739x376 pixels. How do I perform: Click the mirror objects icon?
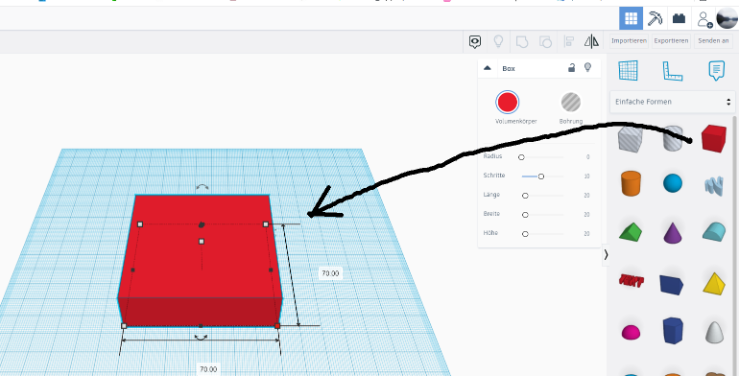click(x=591, y=41)
